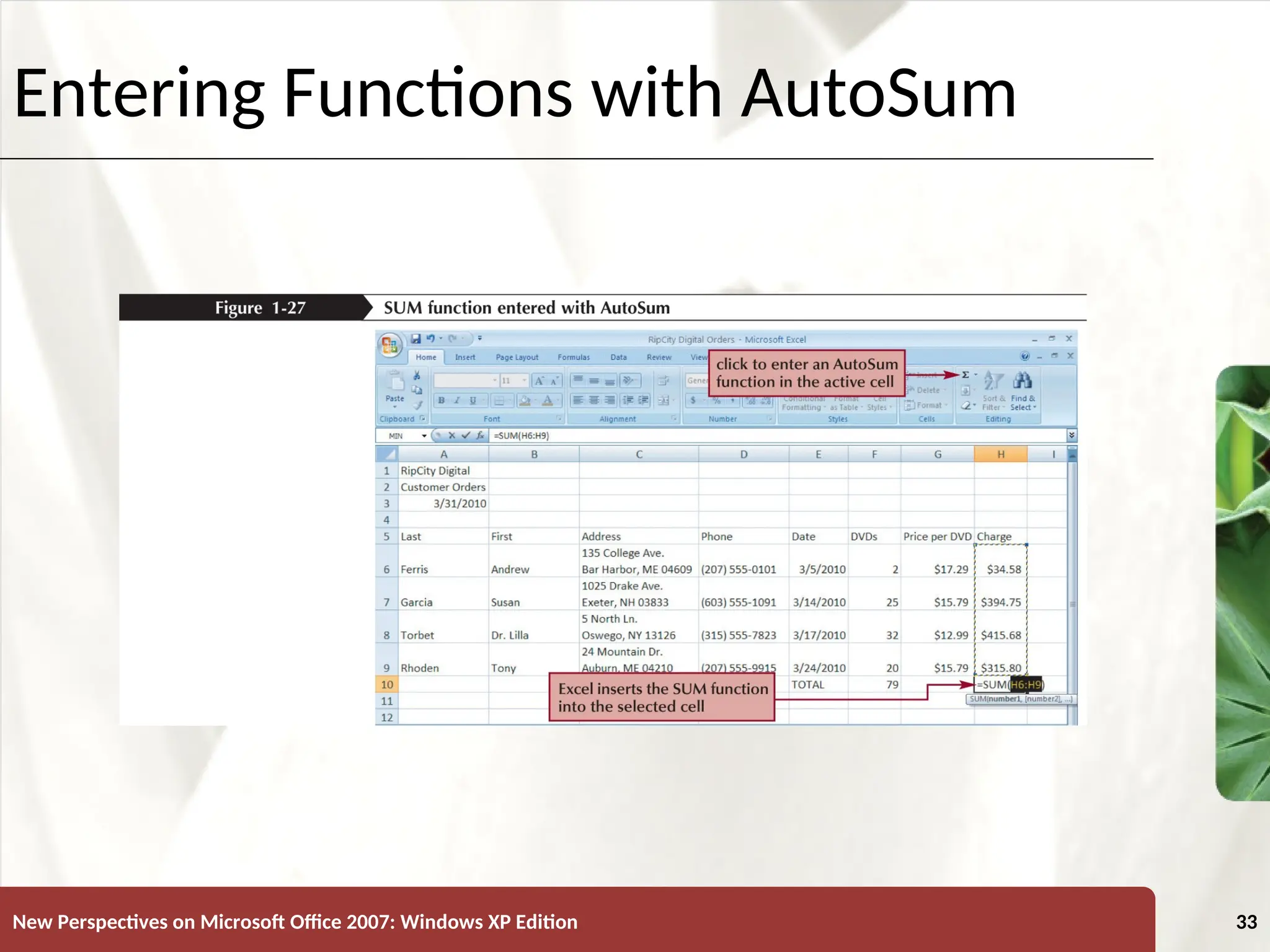Switch to the Insert tab
The width and height of the screenshot is (1270, 952).
[465, 357]
